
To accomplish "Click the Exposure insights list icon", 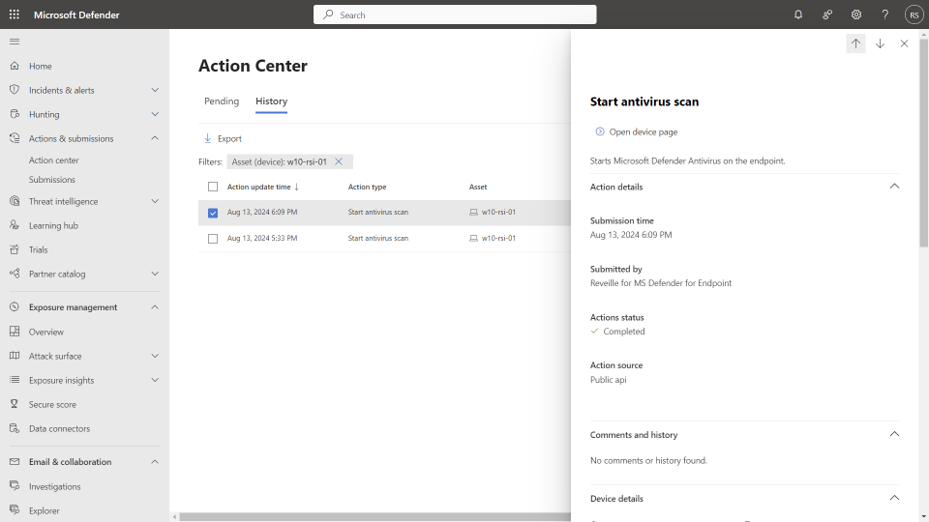I will point(14,380).
